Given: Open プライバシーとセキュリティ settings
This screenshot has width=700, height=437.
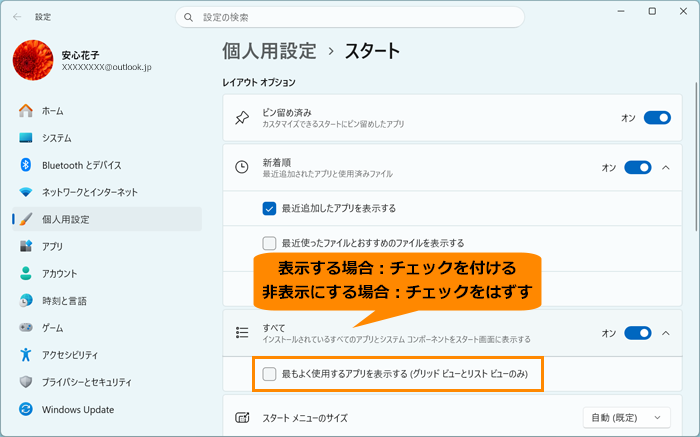Looking at the screenshot, I should coord(107,382).
